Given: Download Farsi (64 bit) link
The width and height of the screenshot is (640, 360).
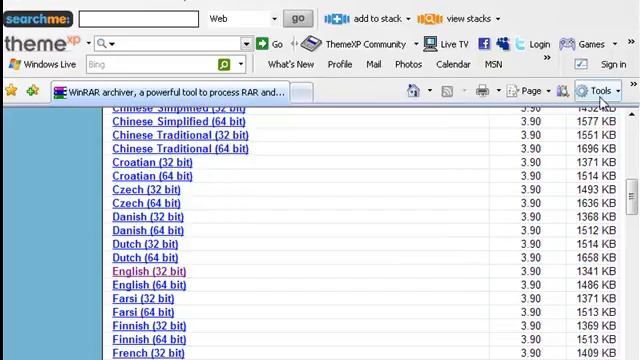Looking at the screenshot, I should [143, 312].
